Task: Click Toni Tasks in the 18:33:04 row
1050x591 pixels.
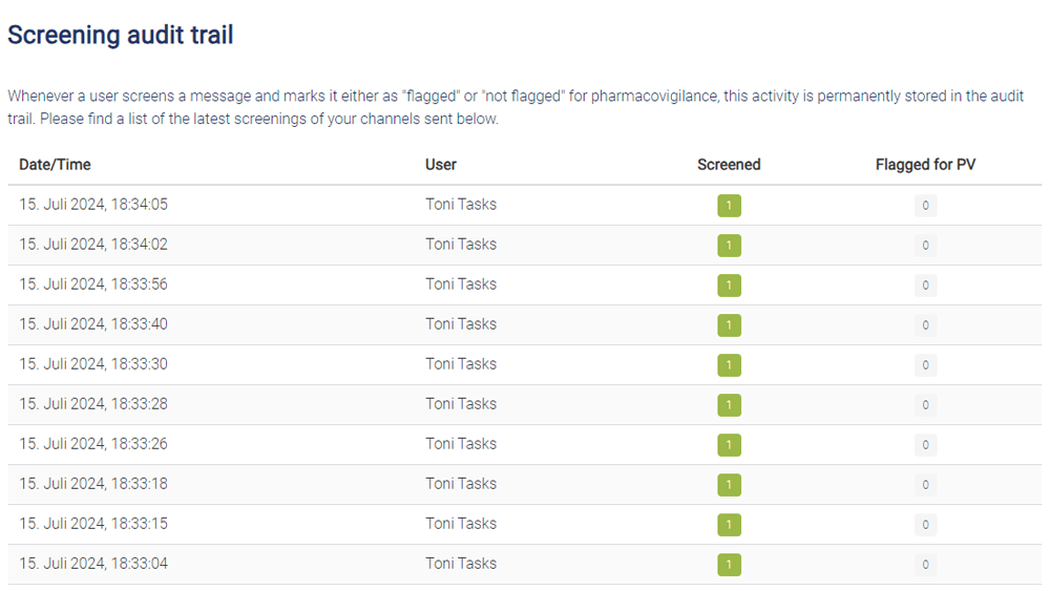Action: click(x=461, y=564)
